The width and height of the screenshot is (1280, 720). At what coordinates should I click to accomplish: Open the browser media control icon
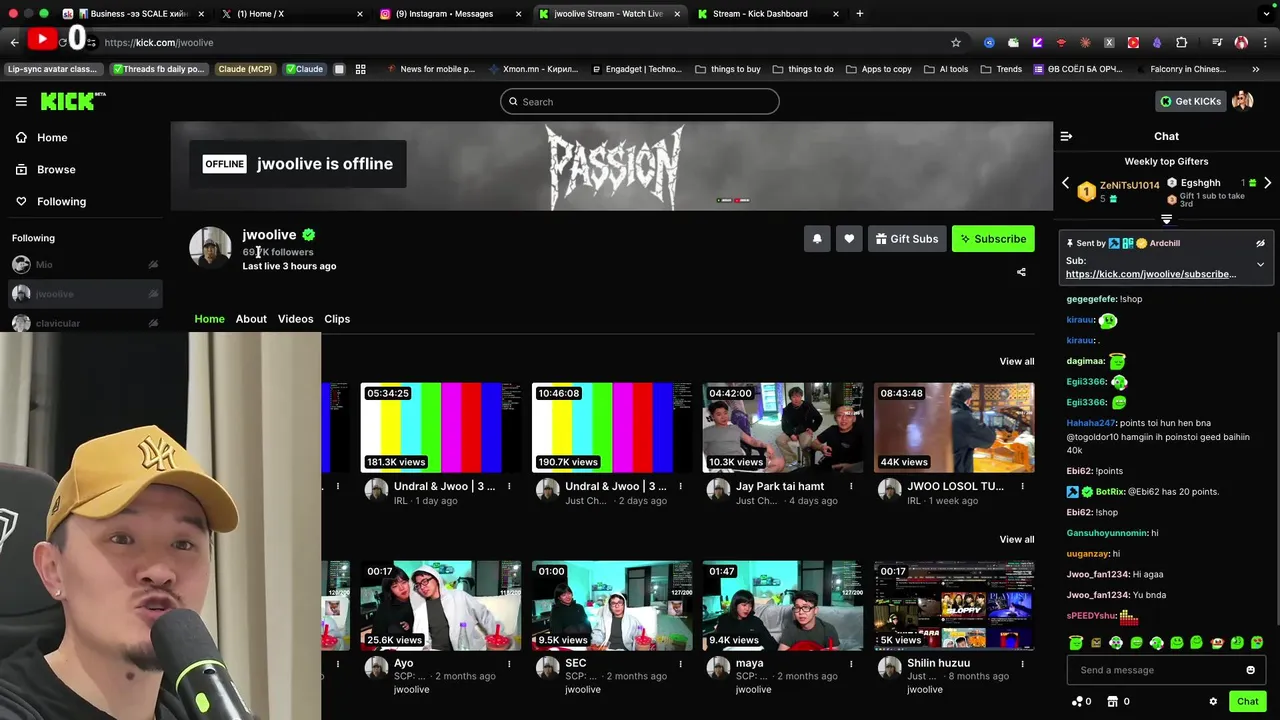tap(1217, 42)
